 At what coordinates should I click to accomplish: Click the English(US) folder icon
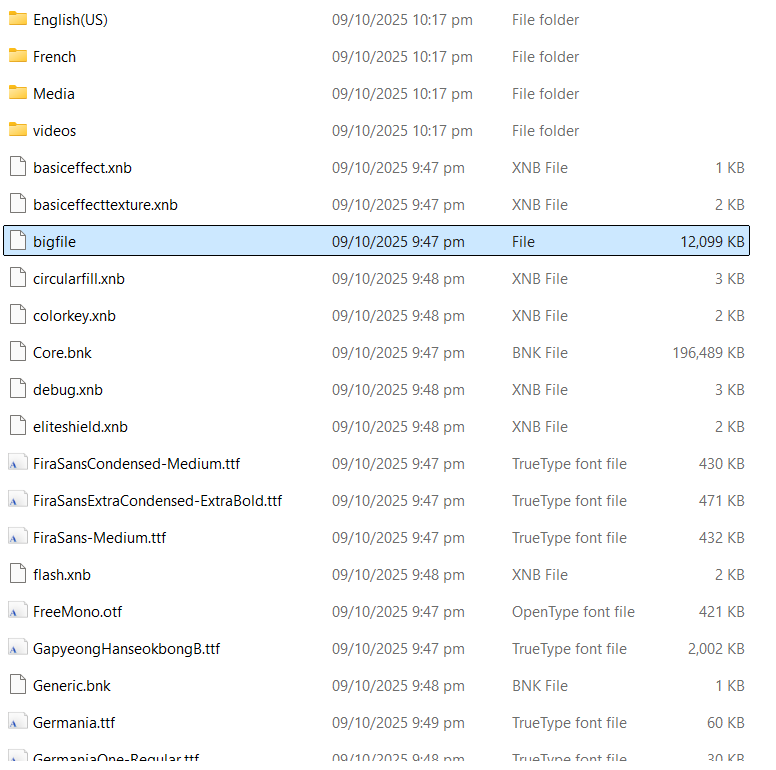pos(17,19)
